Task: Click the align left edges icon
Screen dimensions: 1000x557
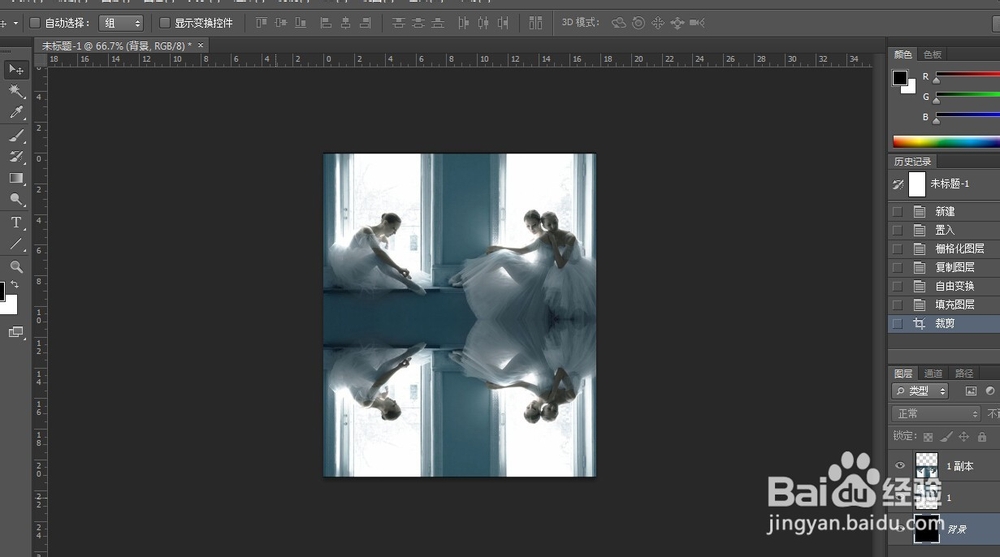Action: click(x=326, y=23)
